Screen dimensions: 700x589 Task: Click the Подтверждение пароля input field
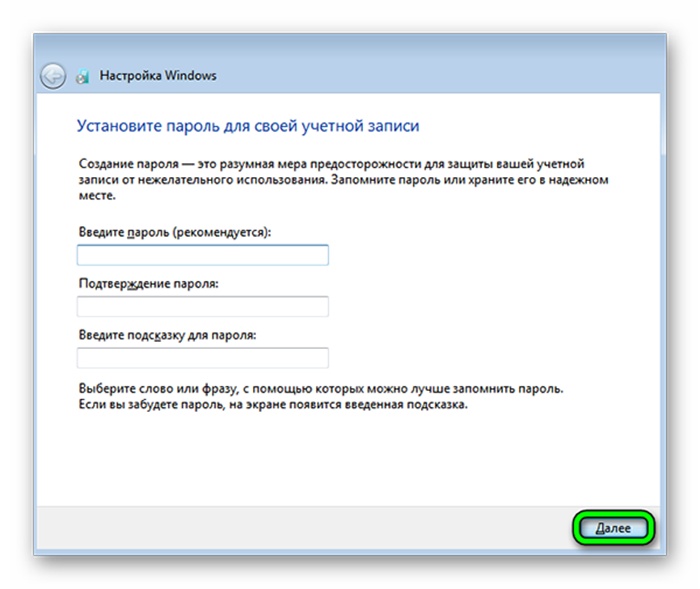pos(202,307)
